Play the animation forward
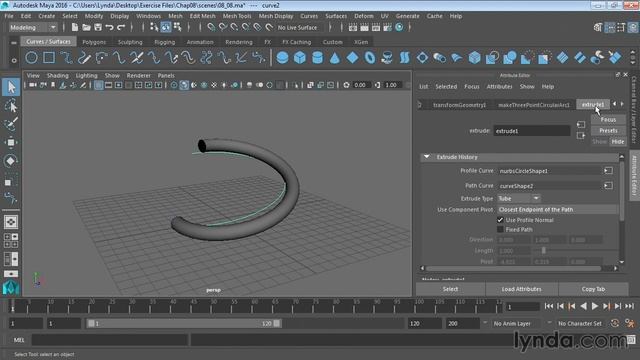 tap(595, 306)
